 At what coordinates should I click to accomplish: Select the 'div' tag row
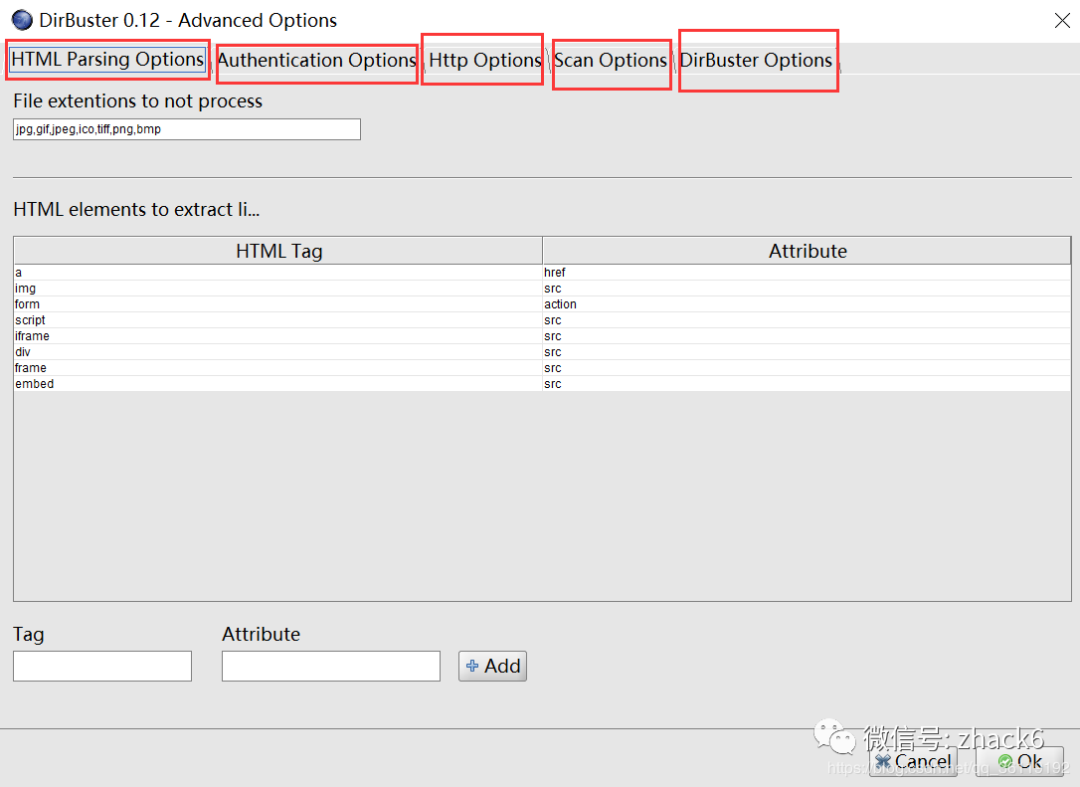point(542,352)
